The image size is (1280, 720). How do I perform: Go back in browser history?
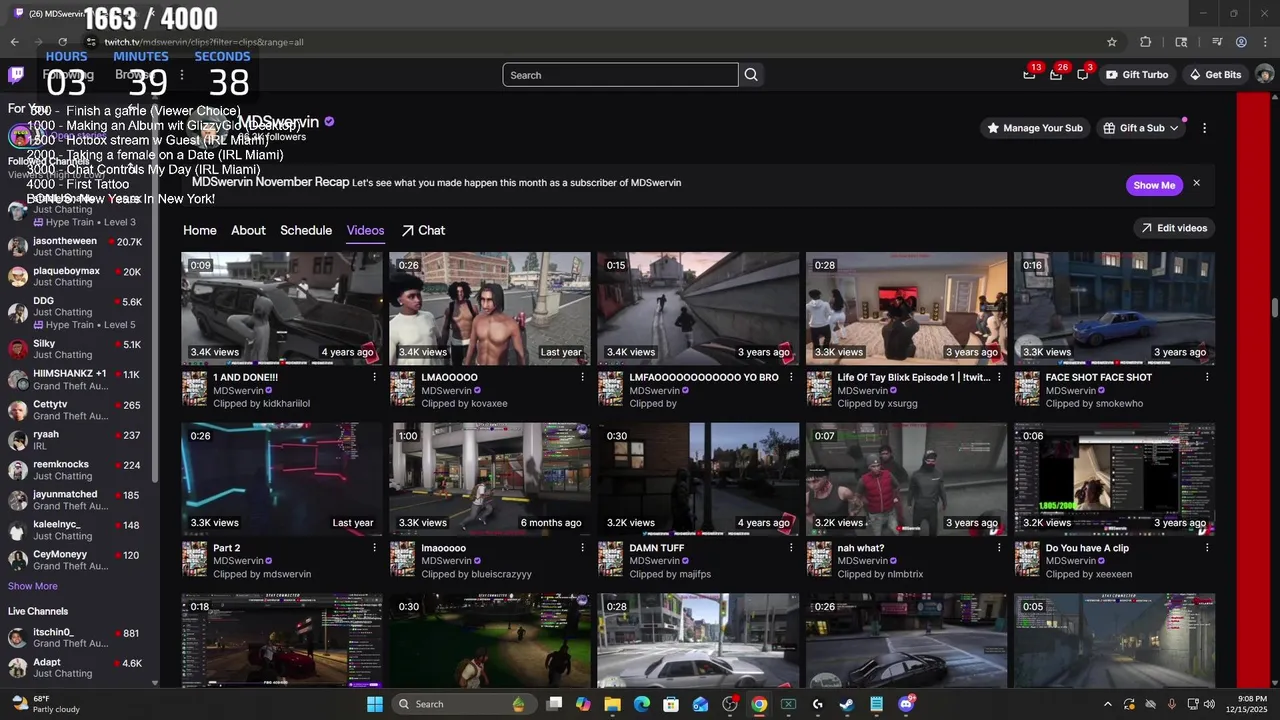14,42
